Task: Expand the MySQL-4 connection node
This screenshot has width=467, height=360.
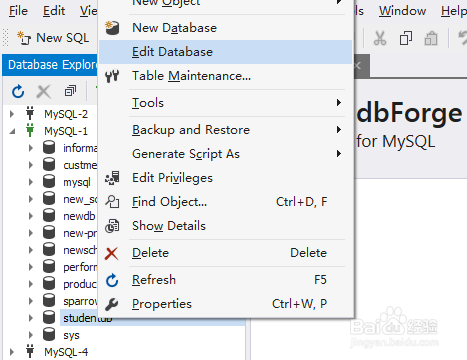Action: coord(12,352)
